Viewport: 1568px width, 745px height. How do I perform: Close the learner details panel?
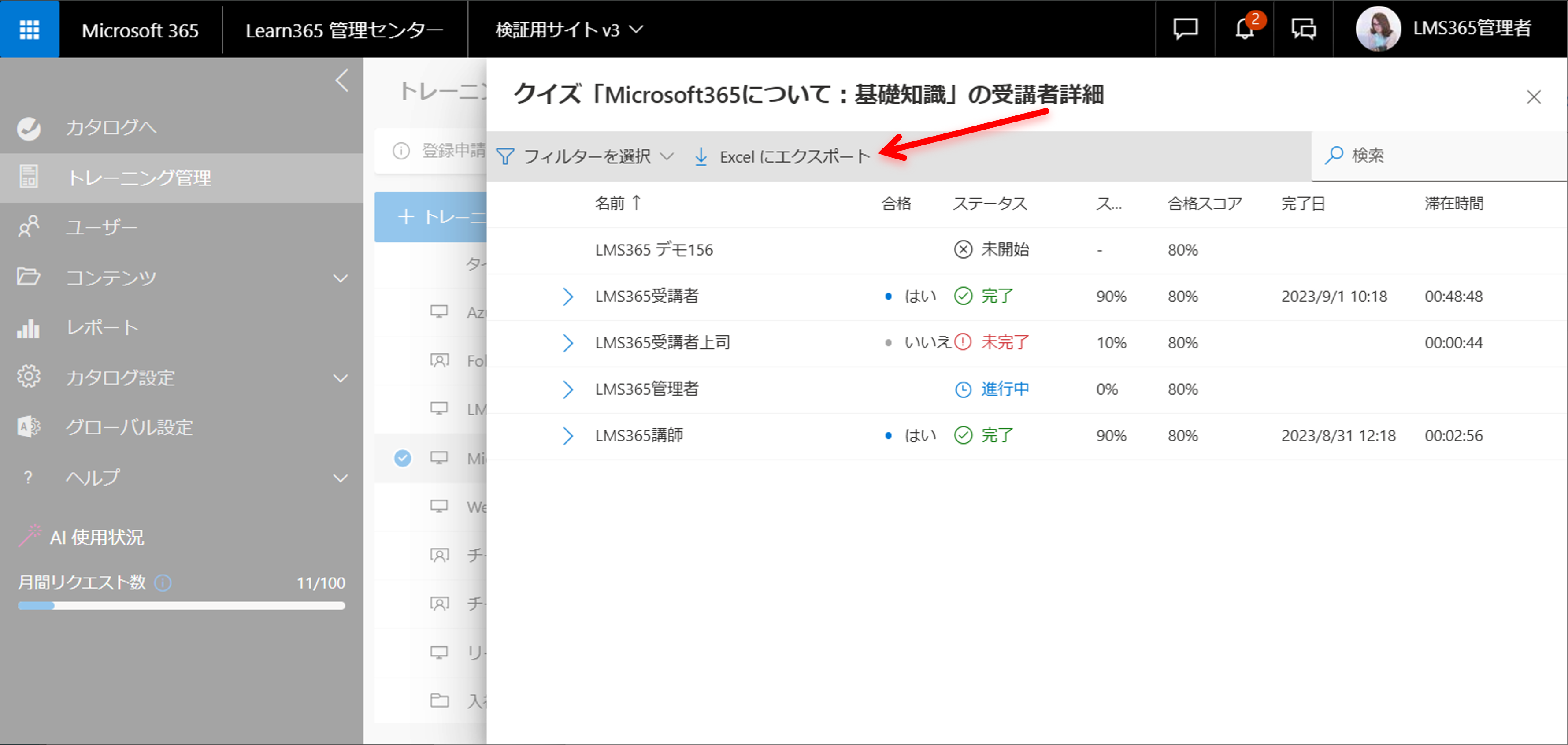[x=1533, y=97]
